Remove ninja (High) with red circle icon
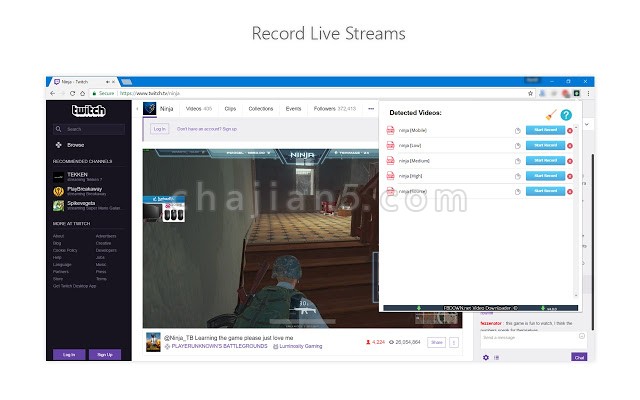The height and width of the screenshot is (400, 640). point(570,176)
